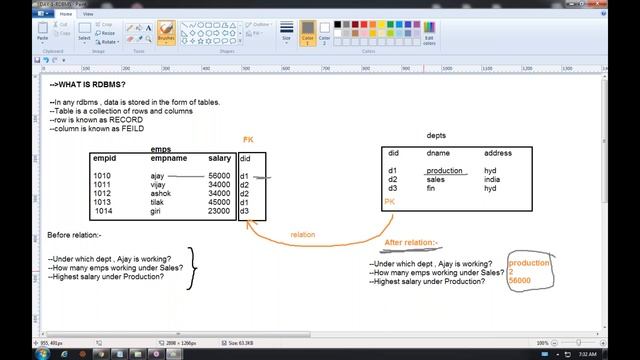Screen dimensions: 640x360
Task: Click the '56000' salary value in emps
Action: click(x=219, y=176)
